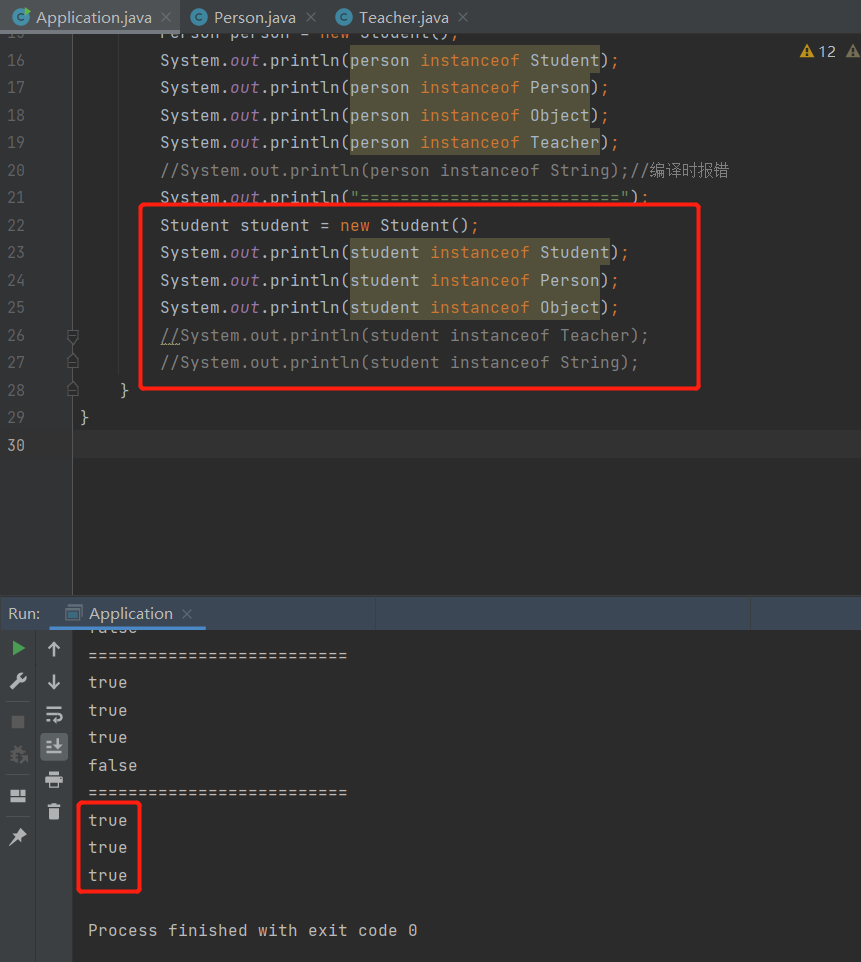Clear all console output trash icon
Screen dimensions: 861x962
tap(54, 812)
